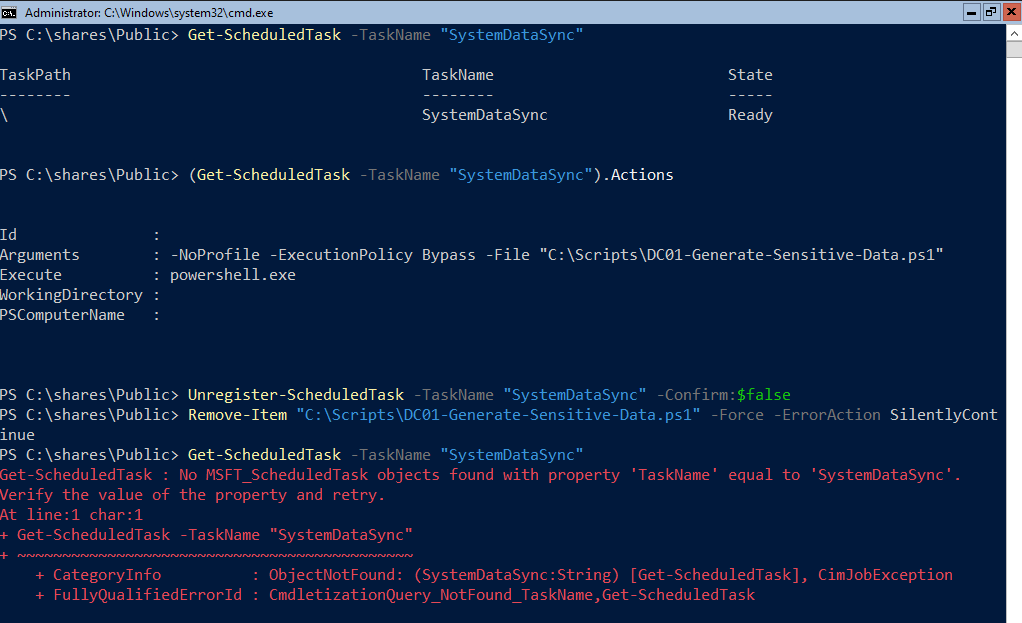Click the 'Remove-Item' command

click(x=237, y=415)
